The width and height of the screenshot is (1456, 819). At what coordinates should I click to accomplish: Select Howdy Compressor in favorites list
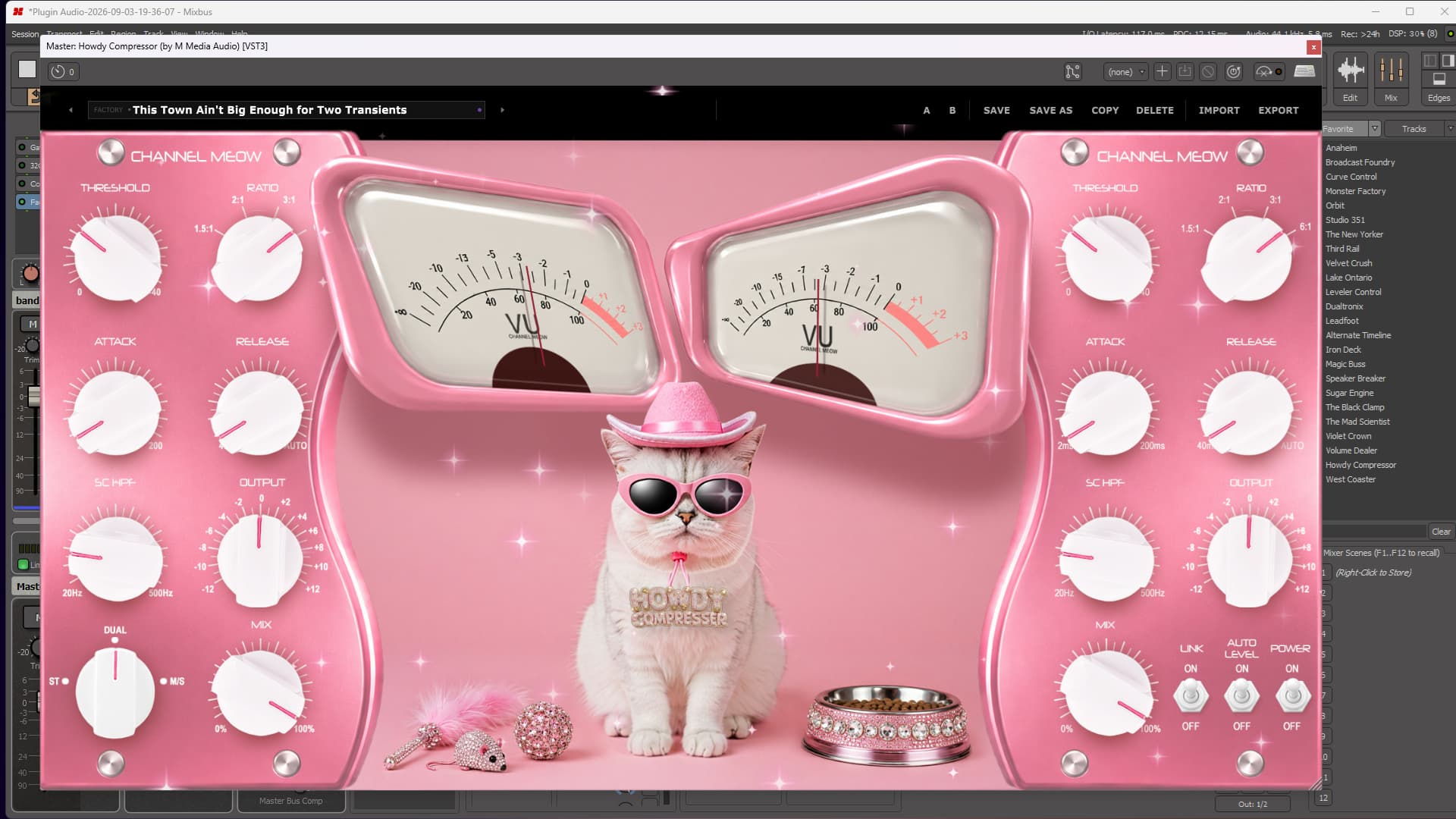[x=1360, y=465]
